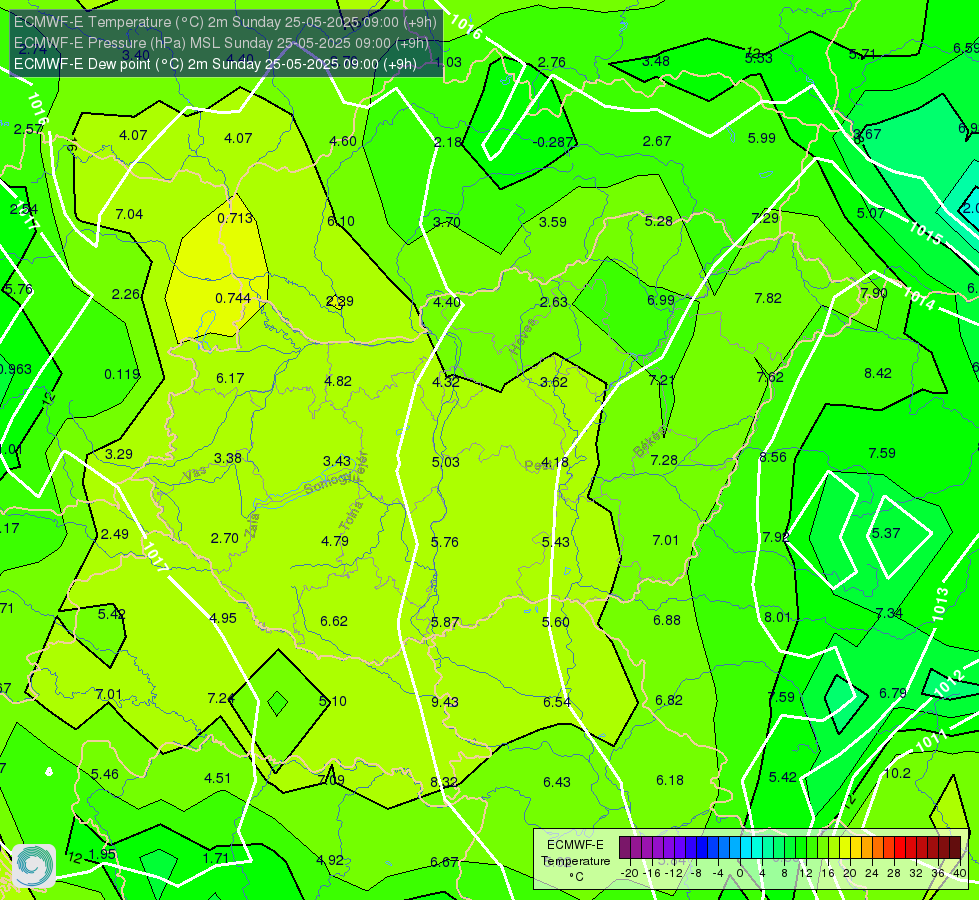
Task: Click the dew point value 3.48
Action: click(x=656, y=61)
